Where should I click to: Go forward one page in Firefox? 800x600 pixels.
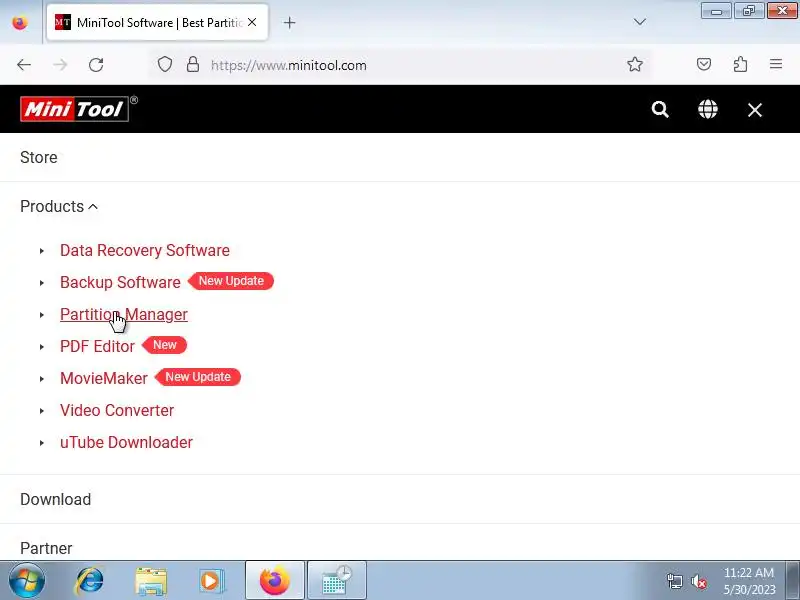pyautogui.click(x=60, y=65)
